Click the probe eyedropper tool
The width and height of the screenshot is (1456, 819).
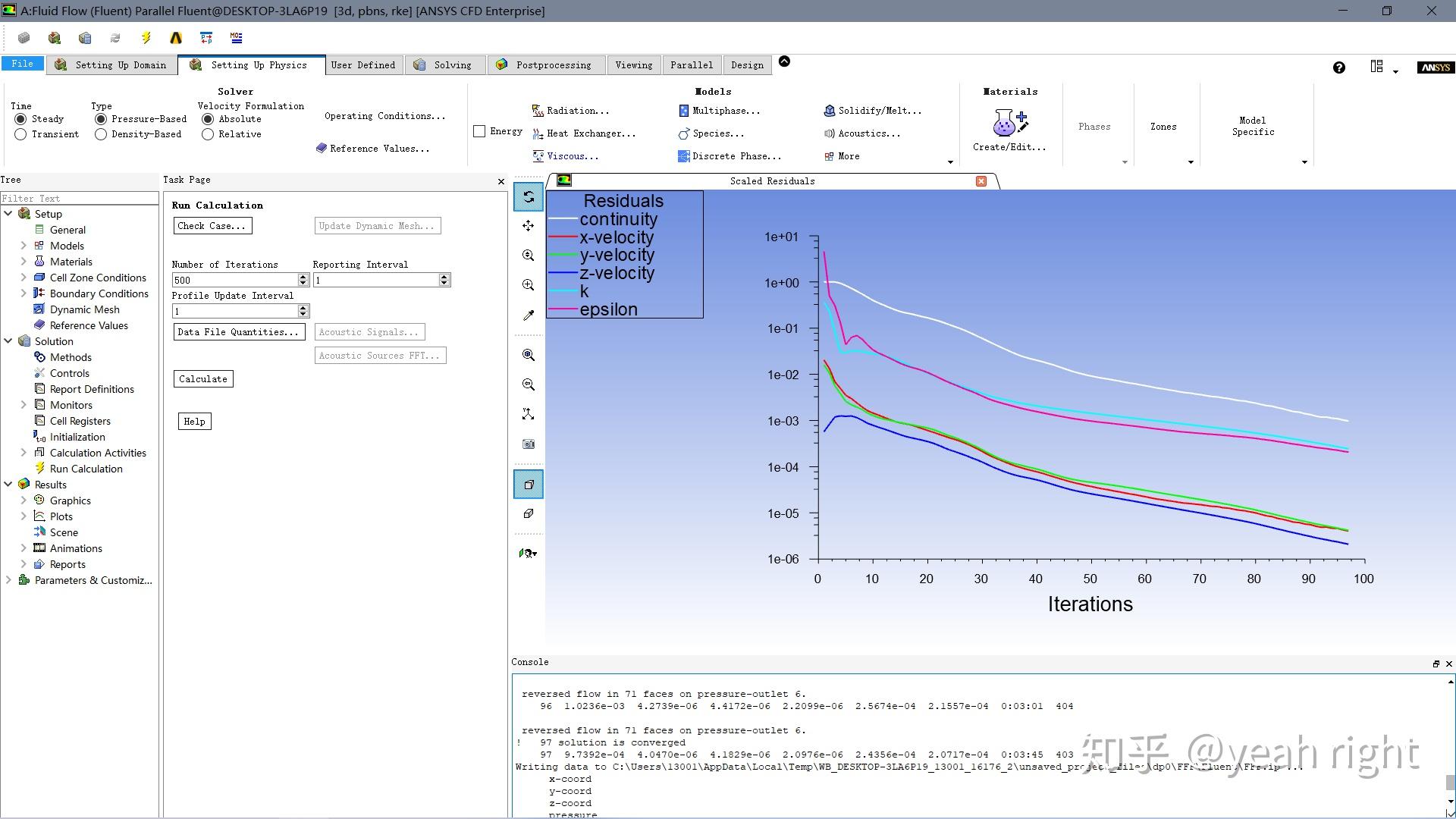coord(529,315)
